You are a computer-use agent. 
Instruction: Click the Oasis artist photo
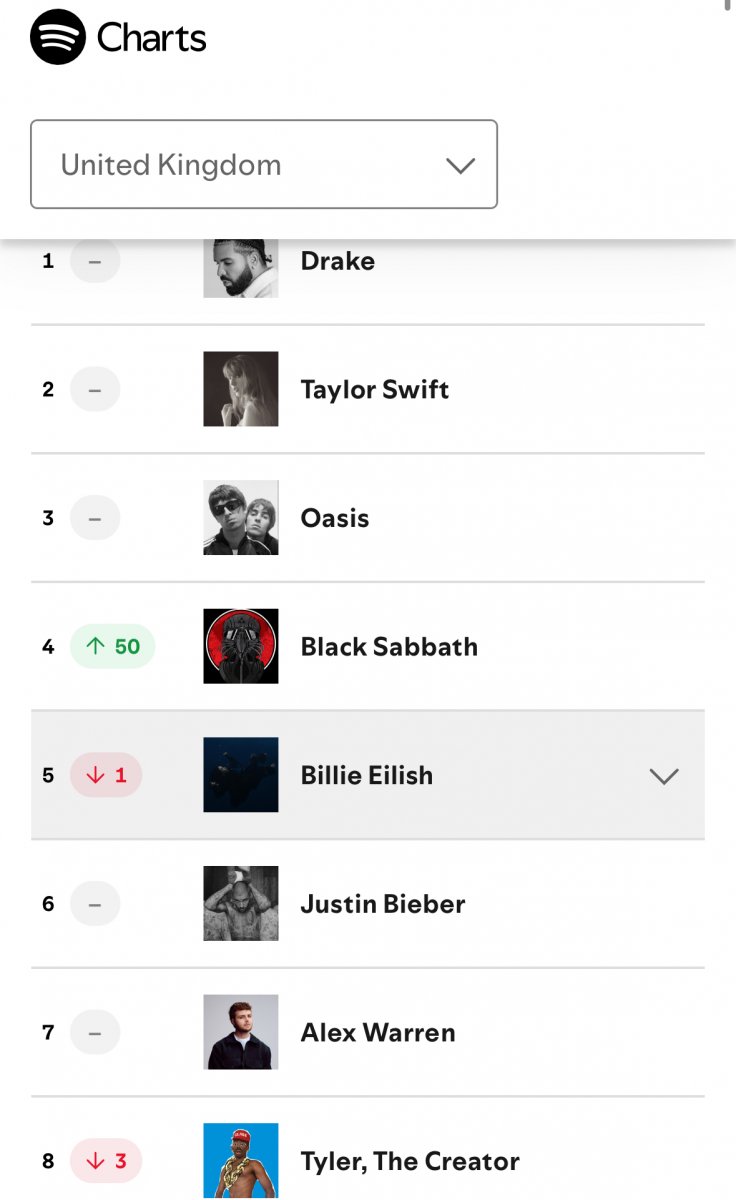click(x=241, y=518)
